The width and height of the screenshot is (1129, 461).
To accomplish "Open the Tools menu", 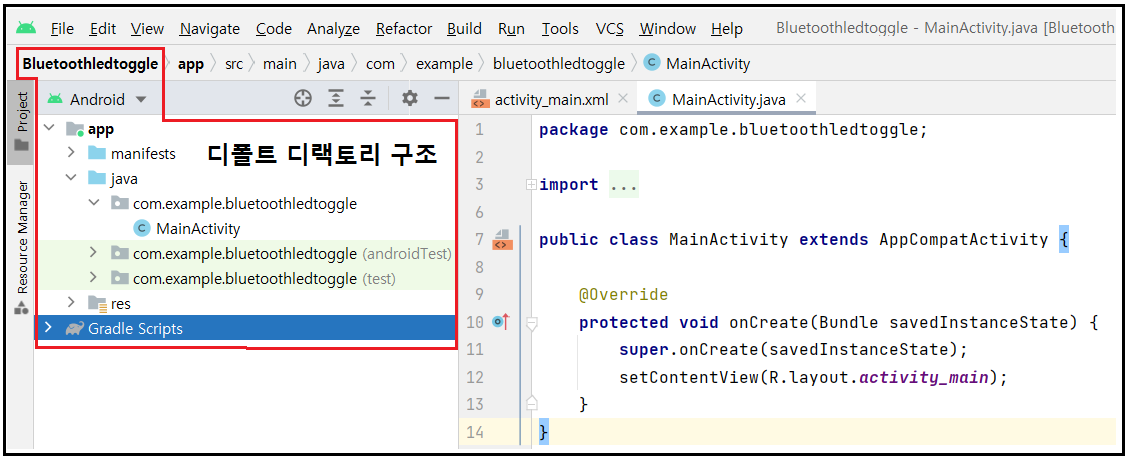I will click(559, 29).
